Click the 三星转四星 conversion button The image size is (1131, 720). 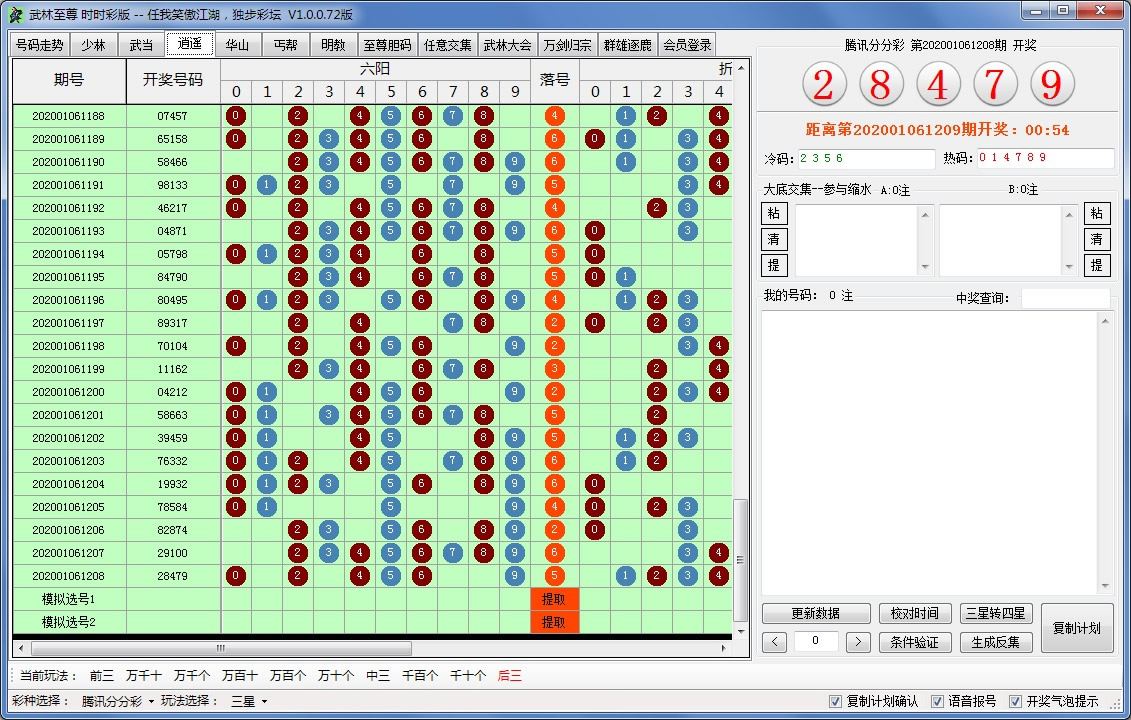[996, 613]
